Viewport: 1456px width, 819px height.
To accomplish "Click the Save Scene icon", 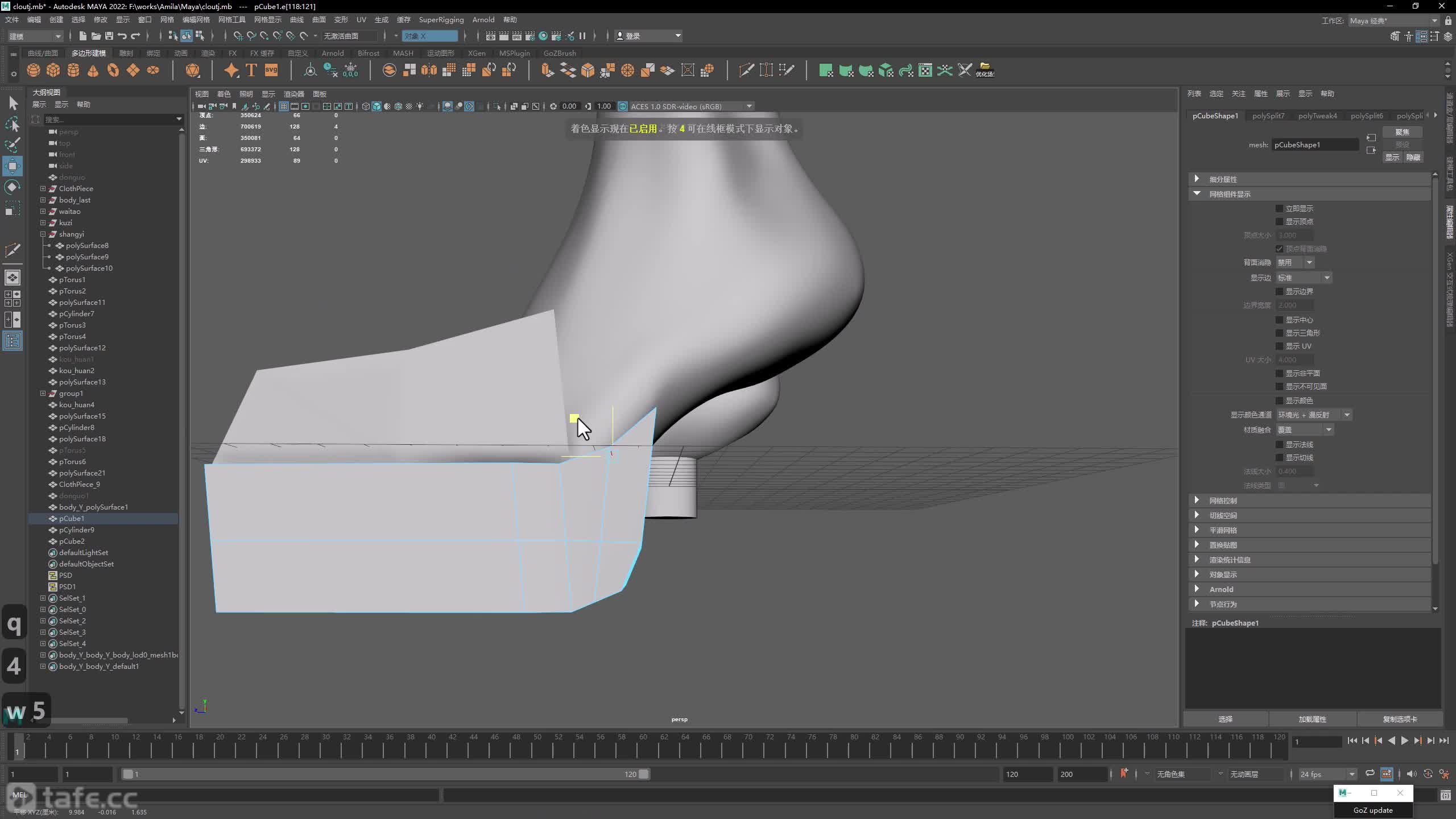I will click(x=109, y=36).
